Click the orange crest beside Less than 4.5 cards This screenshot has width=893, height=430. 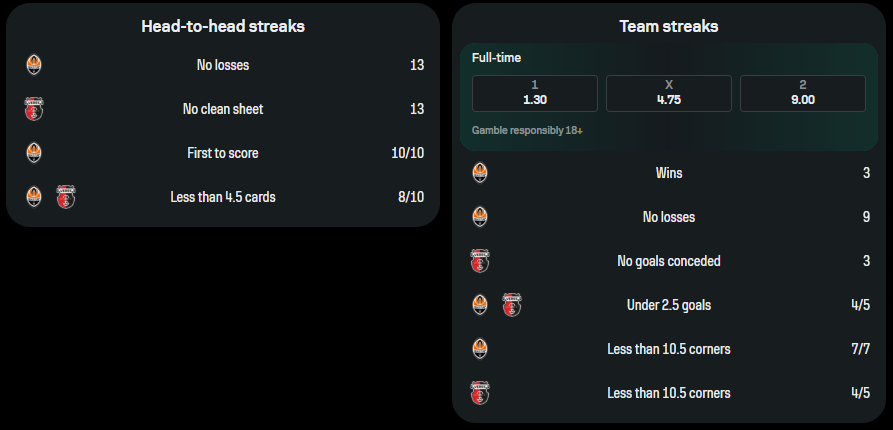(34, 197)
